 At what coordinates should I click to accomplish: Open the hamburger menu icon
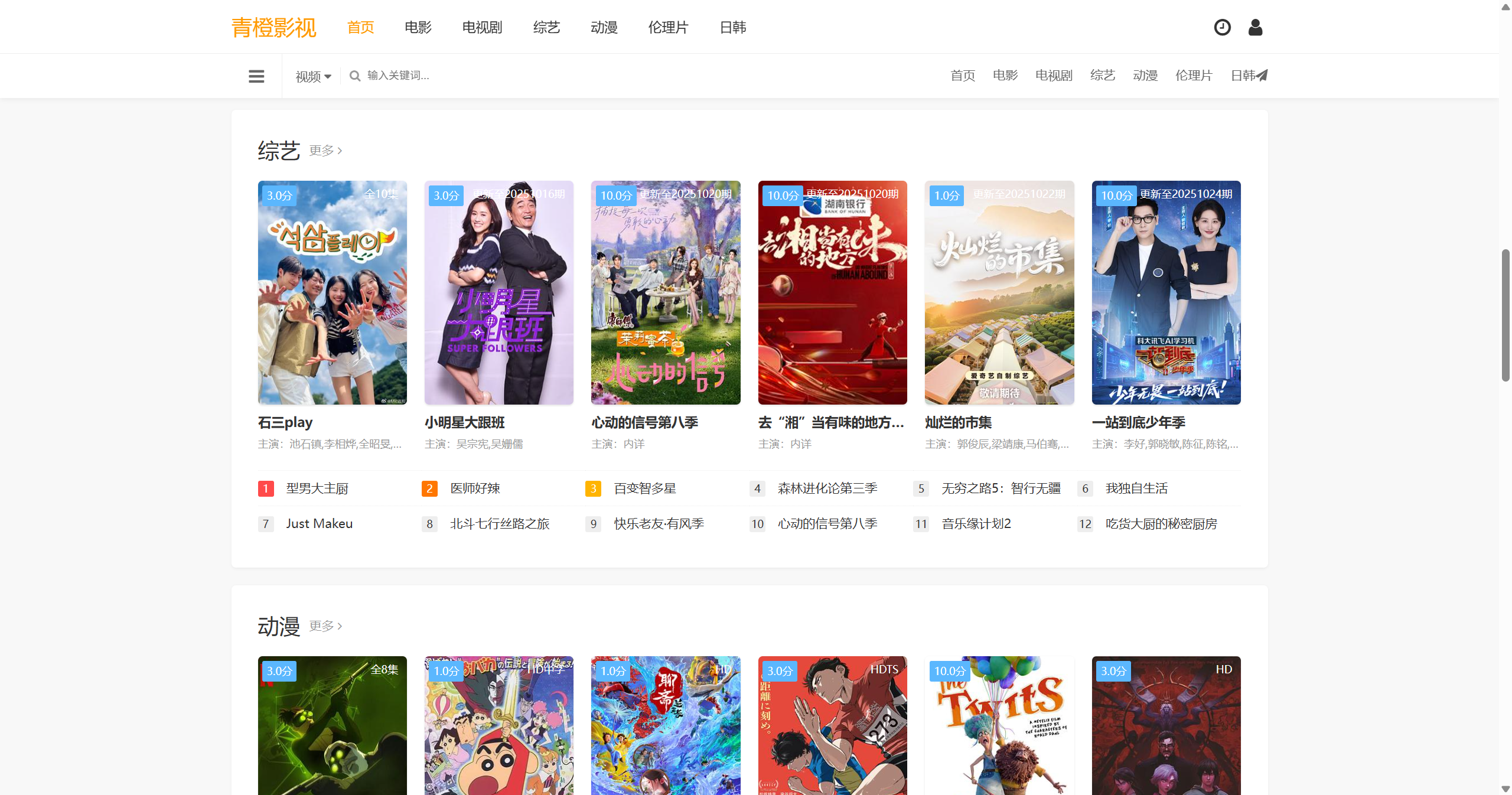(x=256, y=76)
